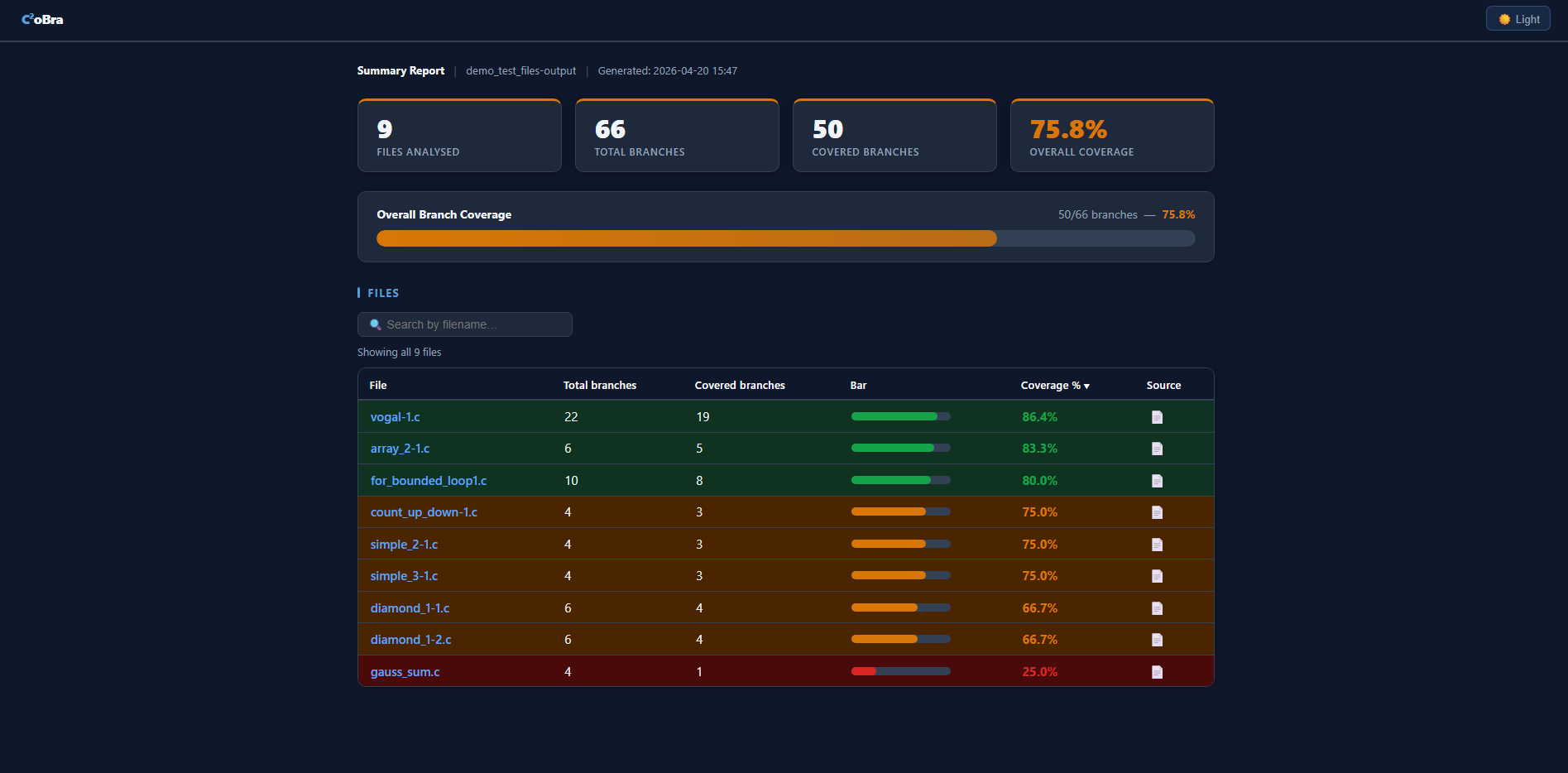The image size is (1568, 773).
Task: Click the CoBra logo
Action: [42, 18]
